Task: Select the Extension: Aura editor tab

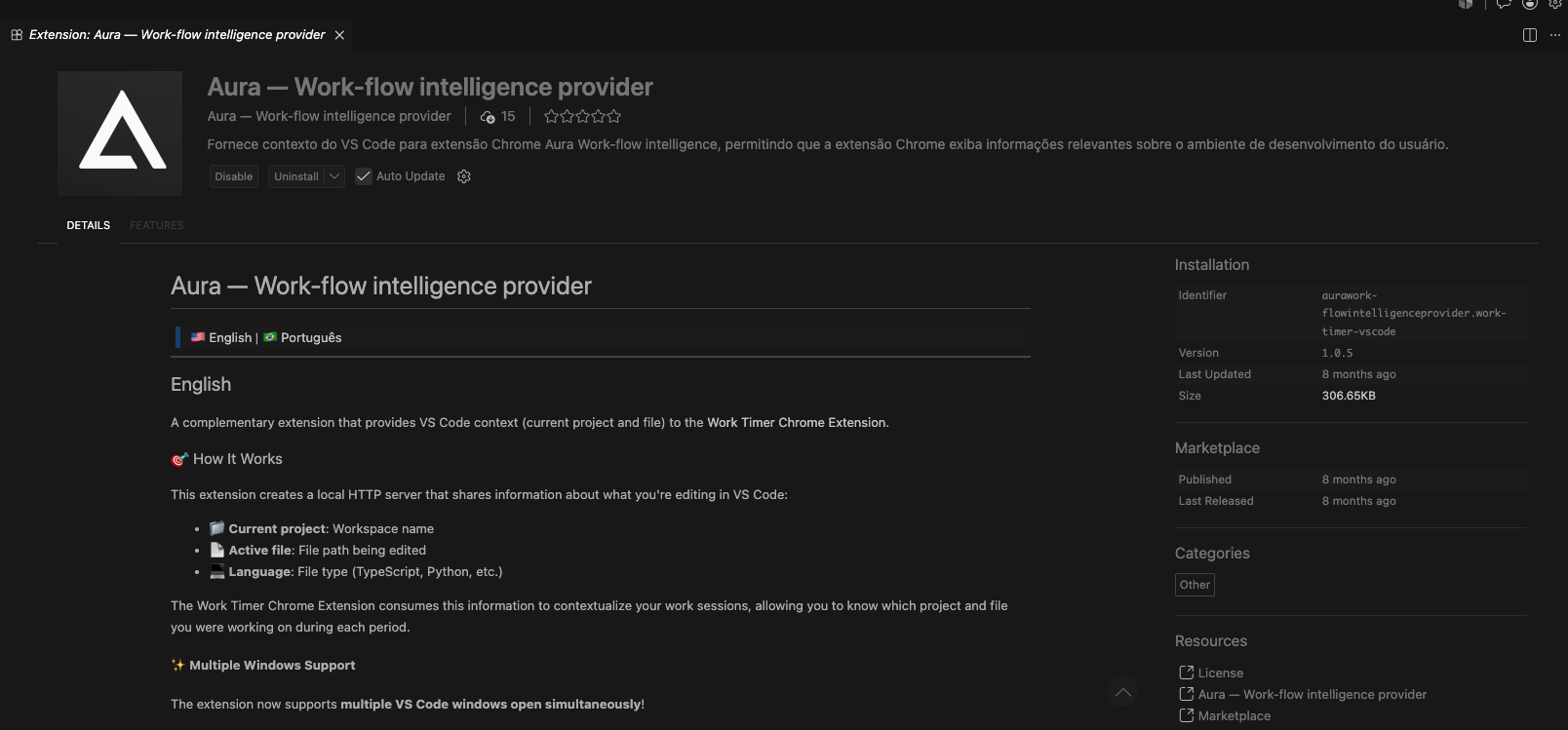Action: click(176, 35)
